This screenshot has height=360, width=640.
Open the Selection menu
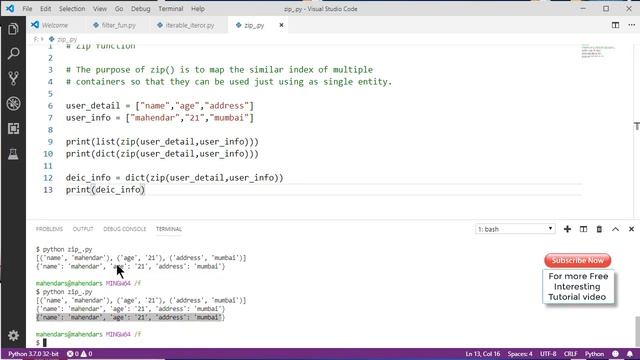point(72,9)
